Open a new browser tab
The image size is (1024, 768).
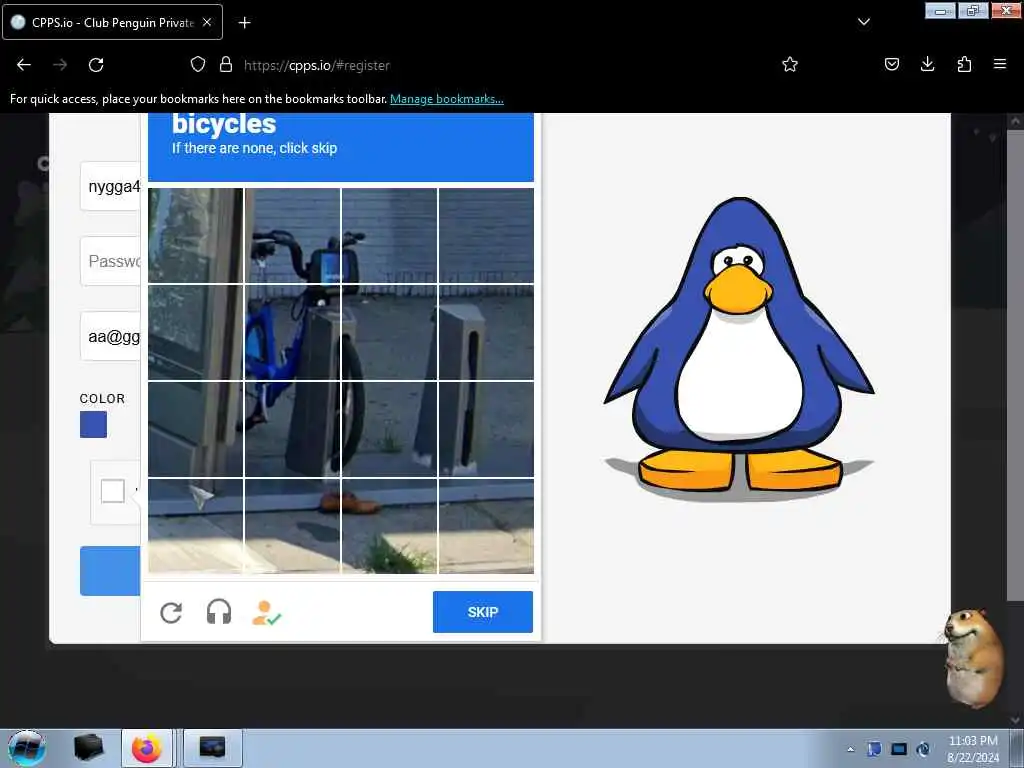[244, 23]
